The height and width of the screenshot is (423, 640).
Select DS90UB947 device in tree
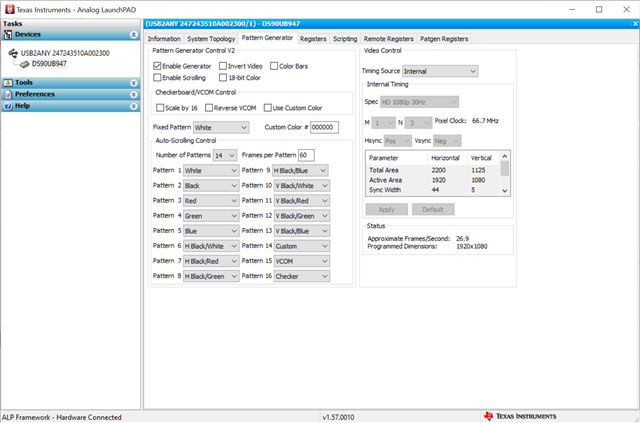[x=49, y=64]
